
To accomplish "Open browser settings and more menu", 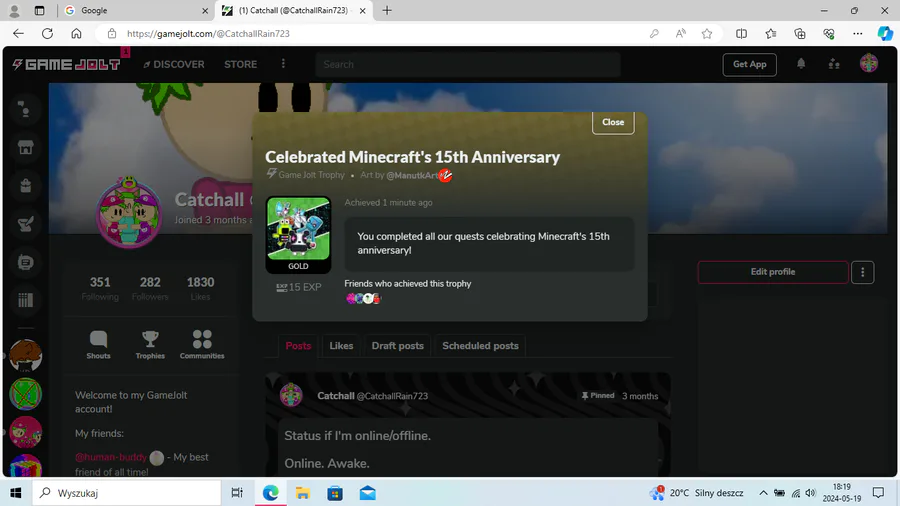I will point(858,33).
